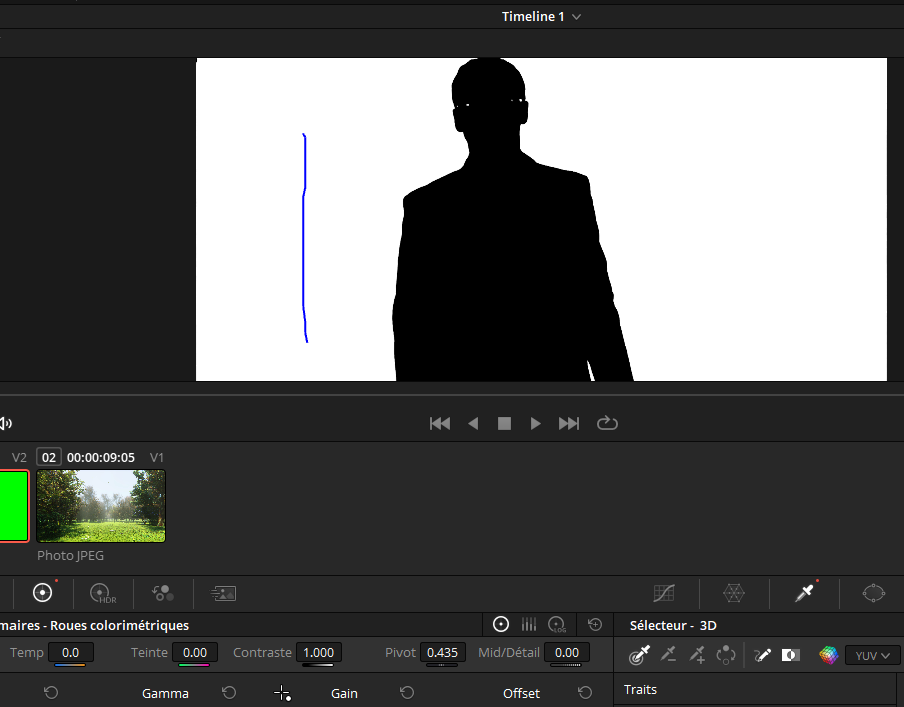Open the Power Window palette
904x707 pixels.
tap(874, 593)
